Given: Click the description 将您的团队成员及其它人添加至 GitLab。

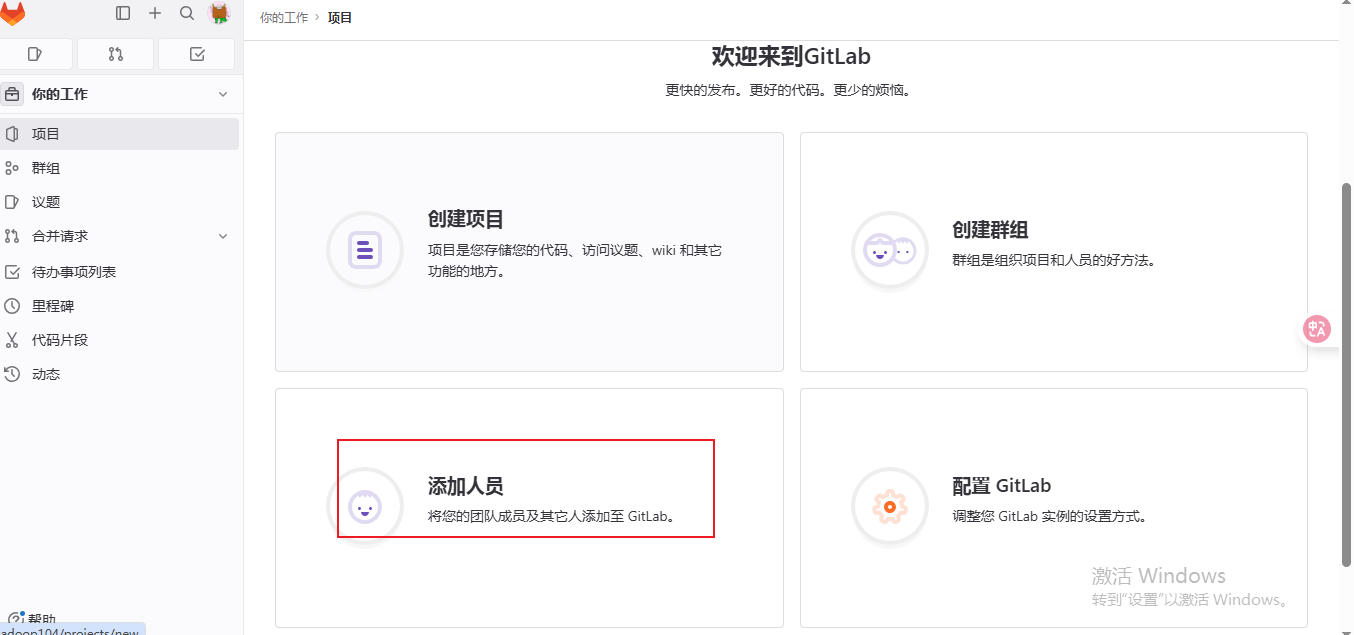Looking at the screenshot, I should tap(553, 517).
